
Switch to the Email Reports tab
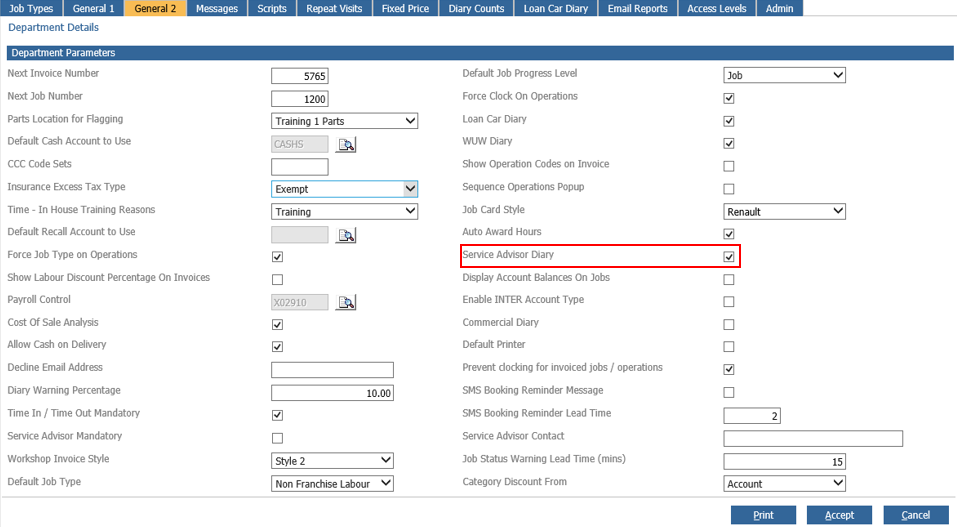(x=637, y=8)
